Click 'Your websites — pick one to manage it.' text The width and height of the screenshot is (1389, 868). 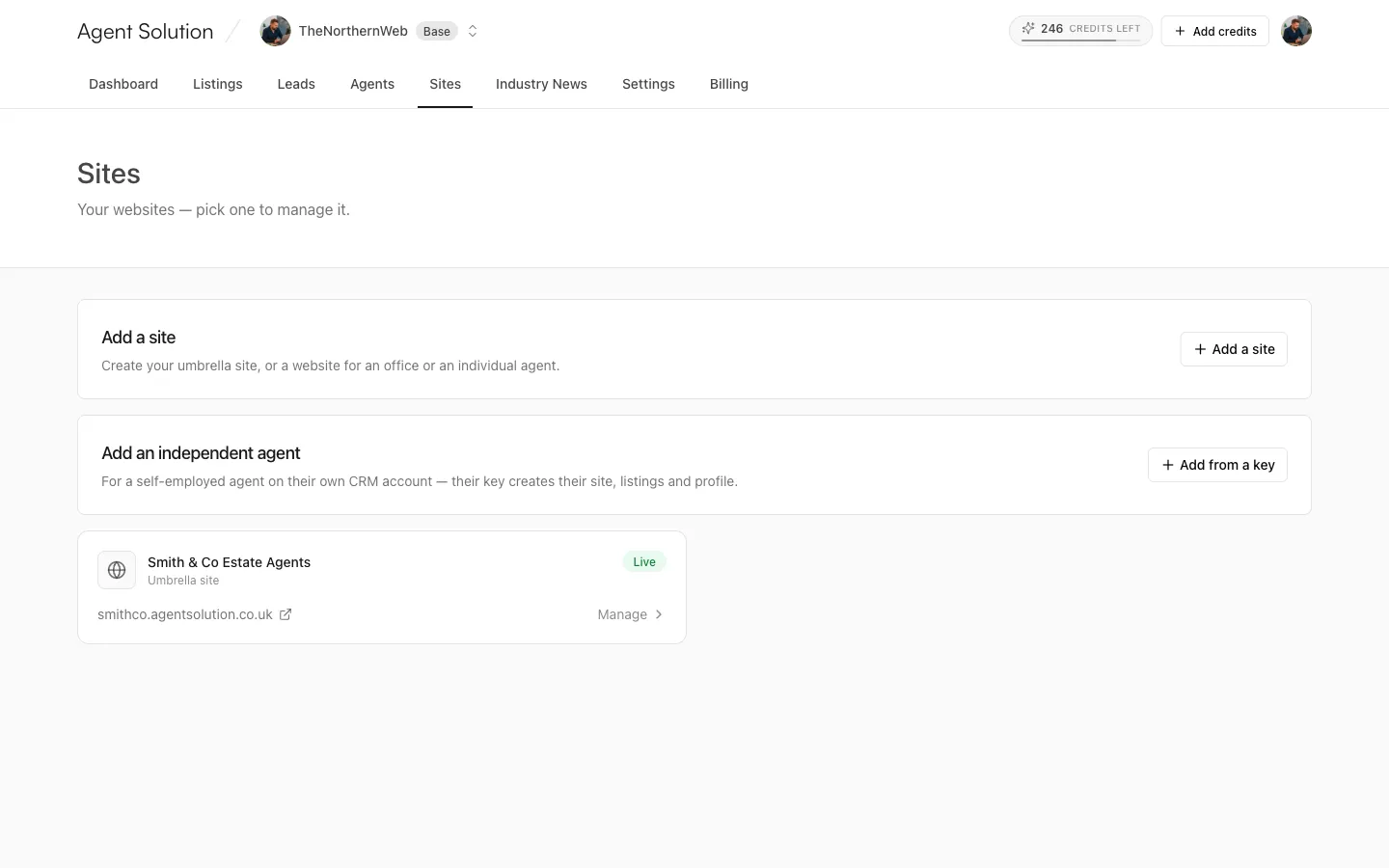pyautogui.click(x=213, y=209)
